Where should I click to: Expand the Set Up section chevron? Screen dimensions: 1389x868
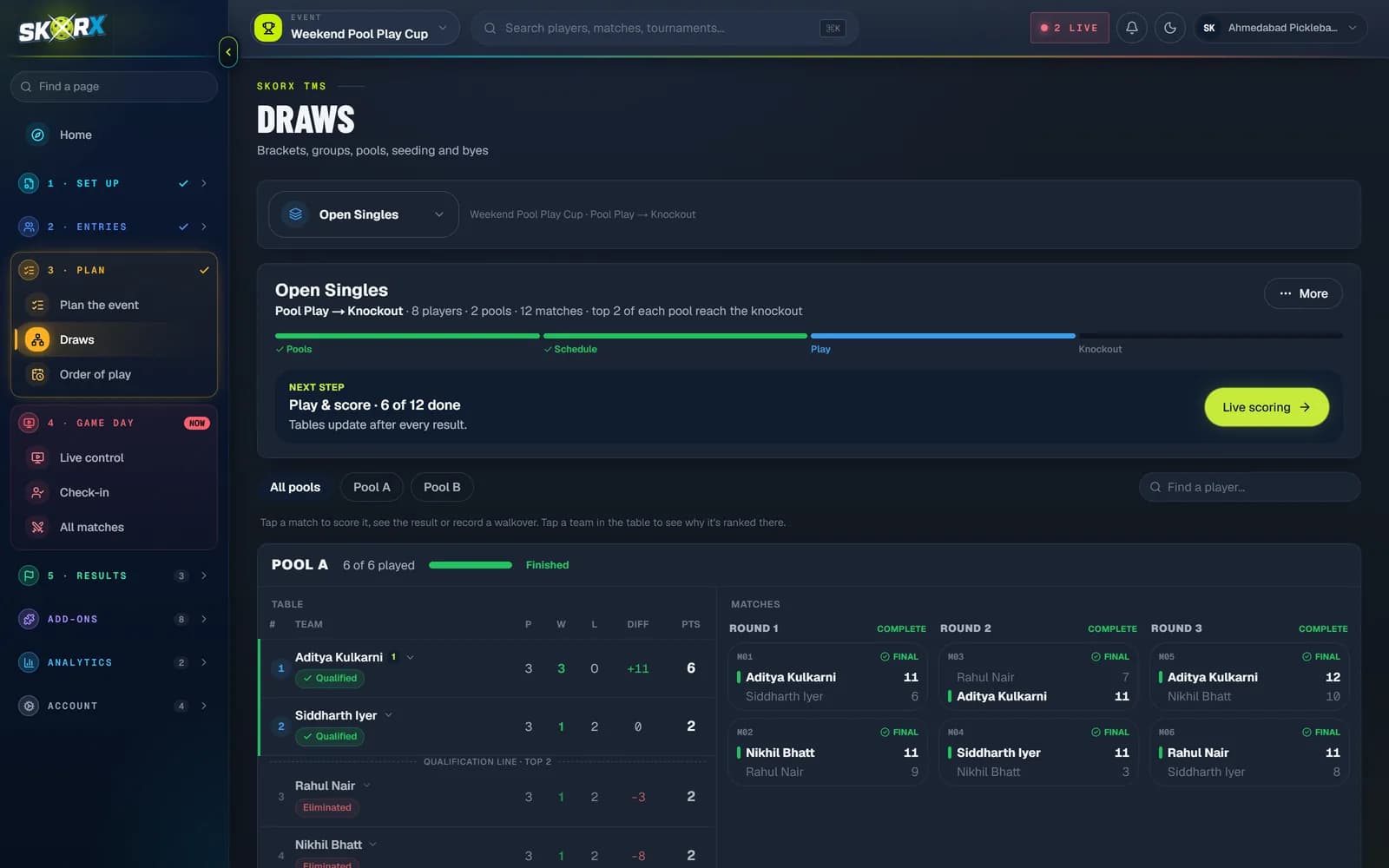point(204,183)
